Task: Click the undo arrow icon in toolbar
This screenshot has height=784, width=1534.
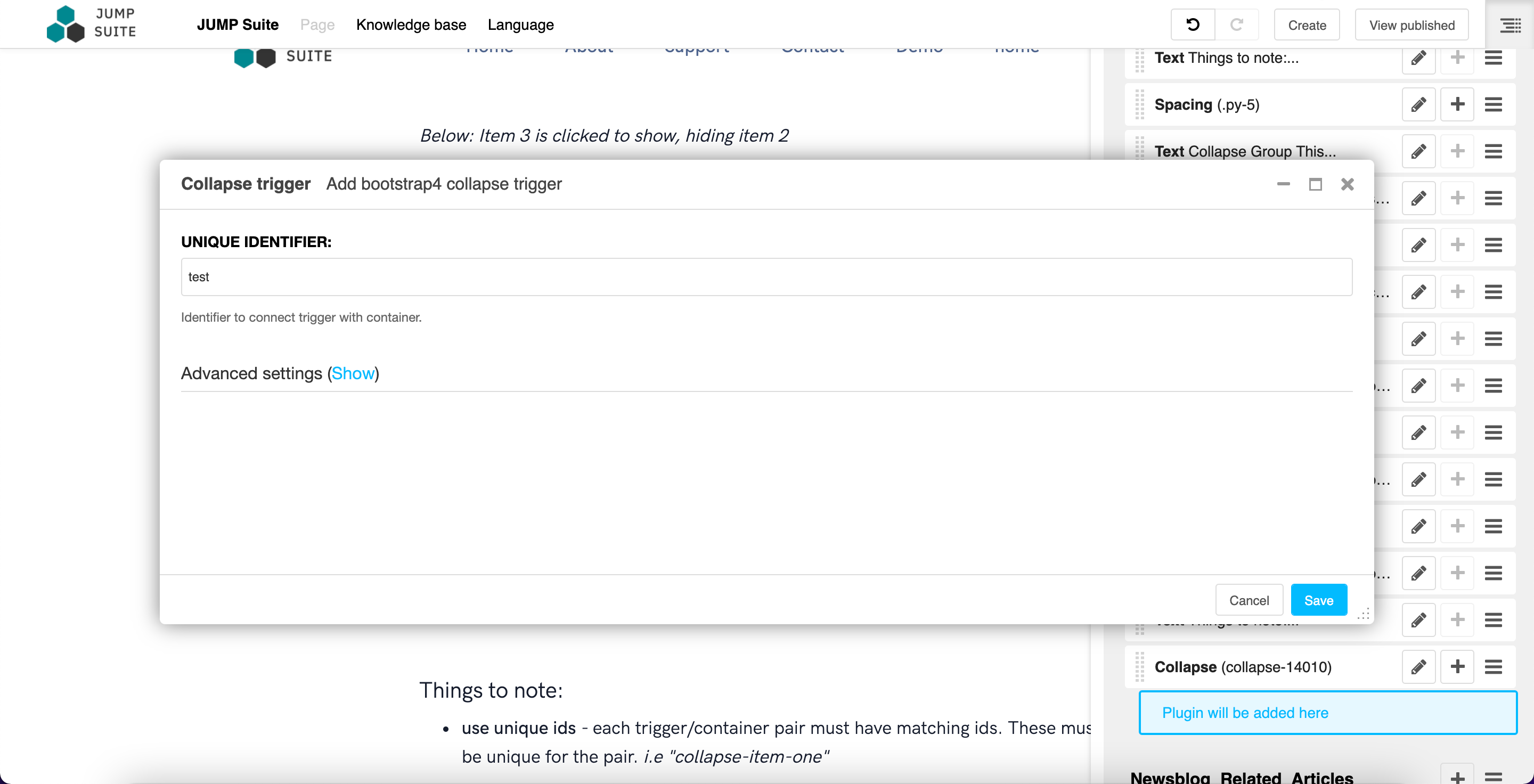Action: click(1192, 25)
